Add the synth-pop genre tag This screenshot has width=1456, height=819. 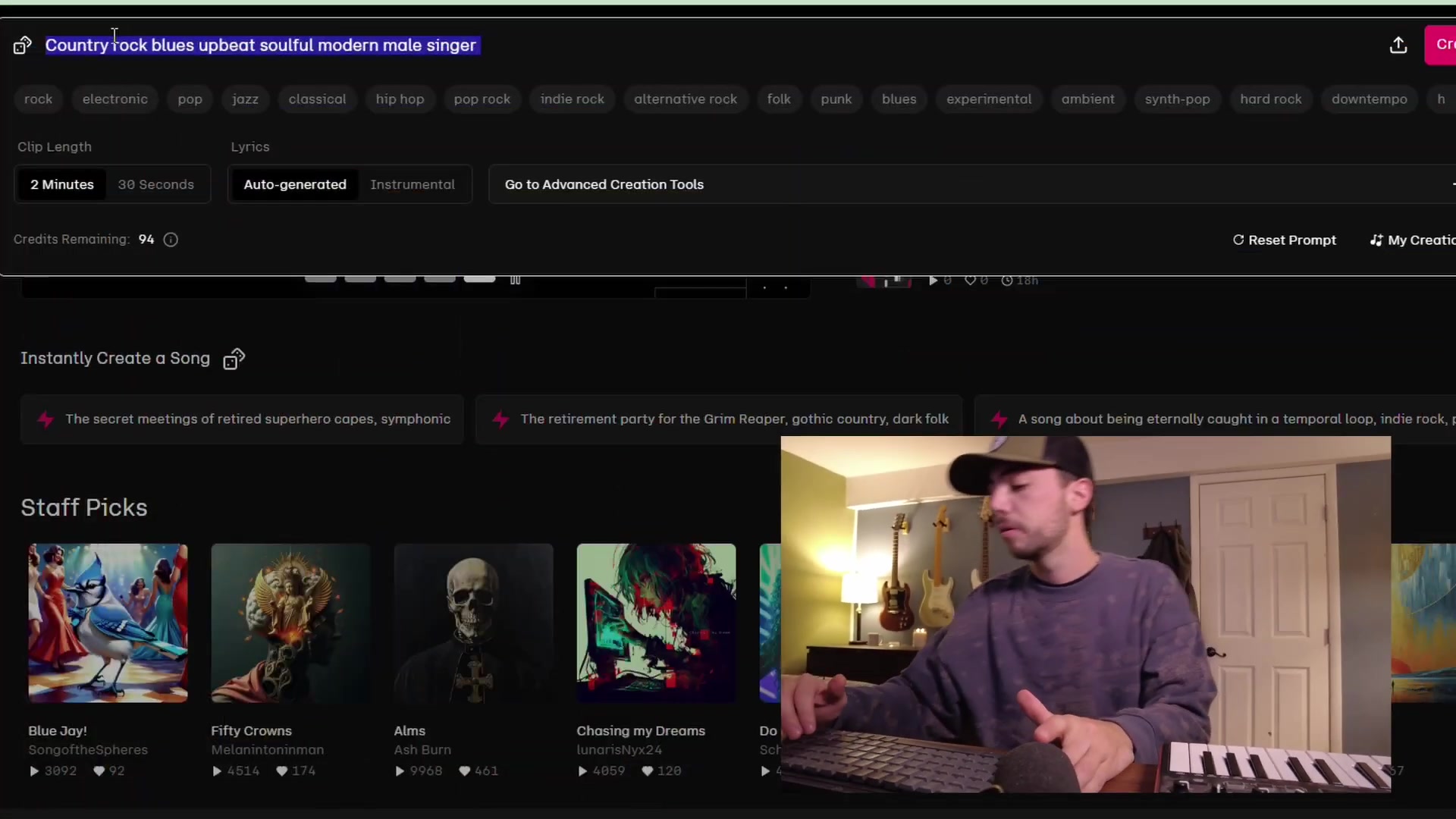point(1178,99)
